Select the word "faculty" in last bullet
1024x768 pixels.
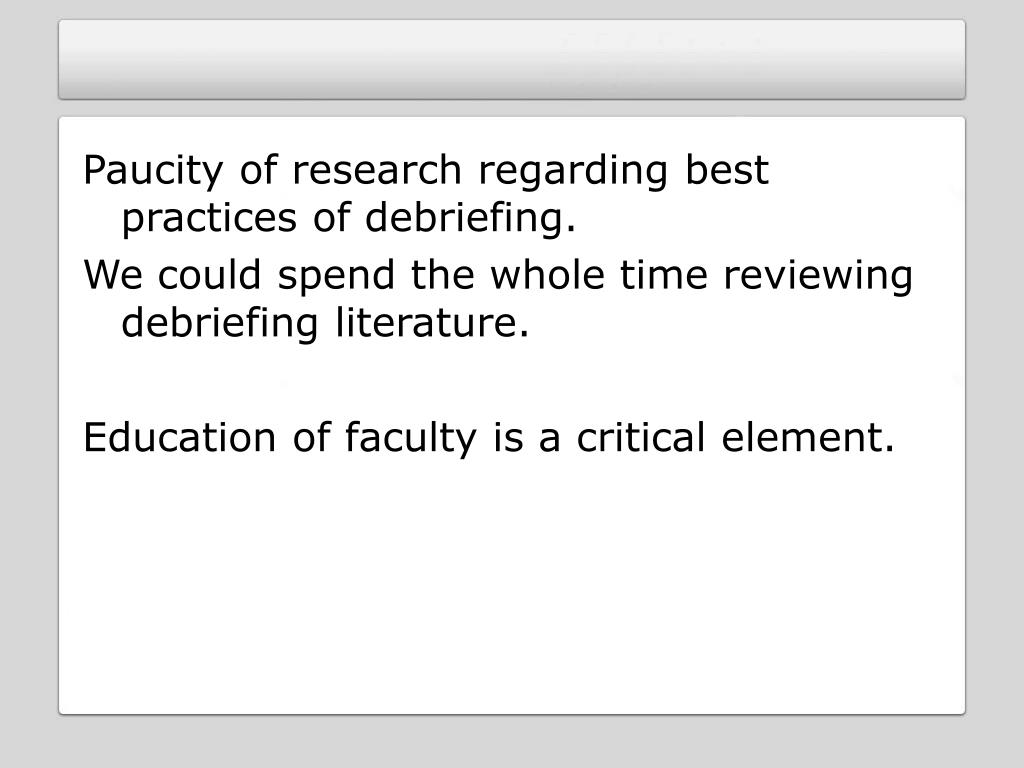pyautogui.click(x=410, y=438)
